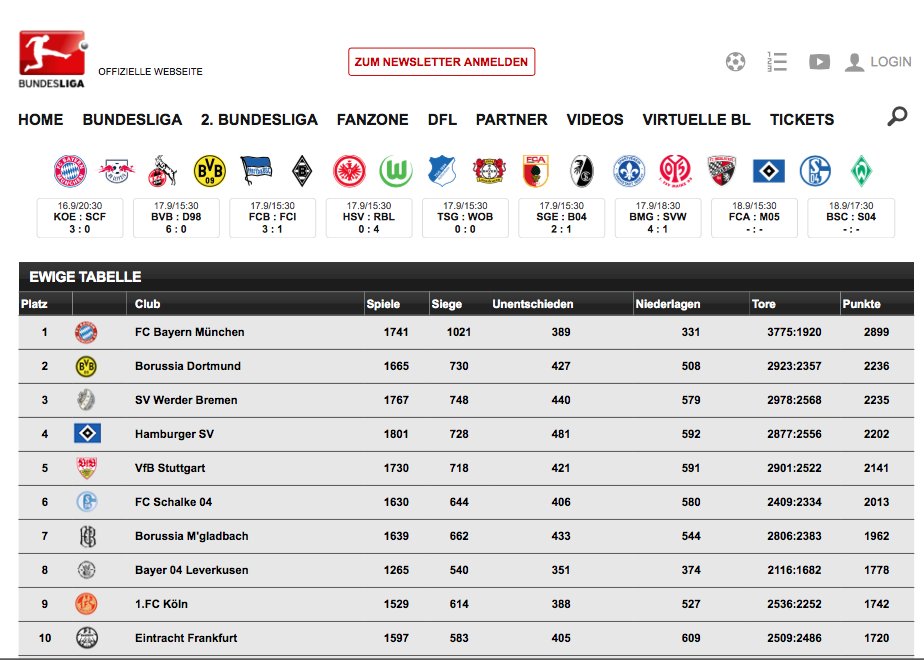
Task: Click the Spiele column header
Action: click(382, 304)
